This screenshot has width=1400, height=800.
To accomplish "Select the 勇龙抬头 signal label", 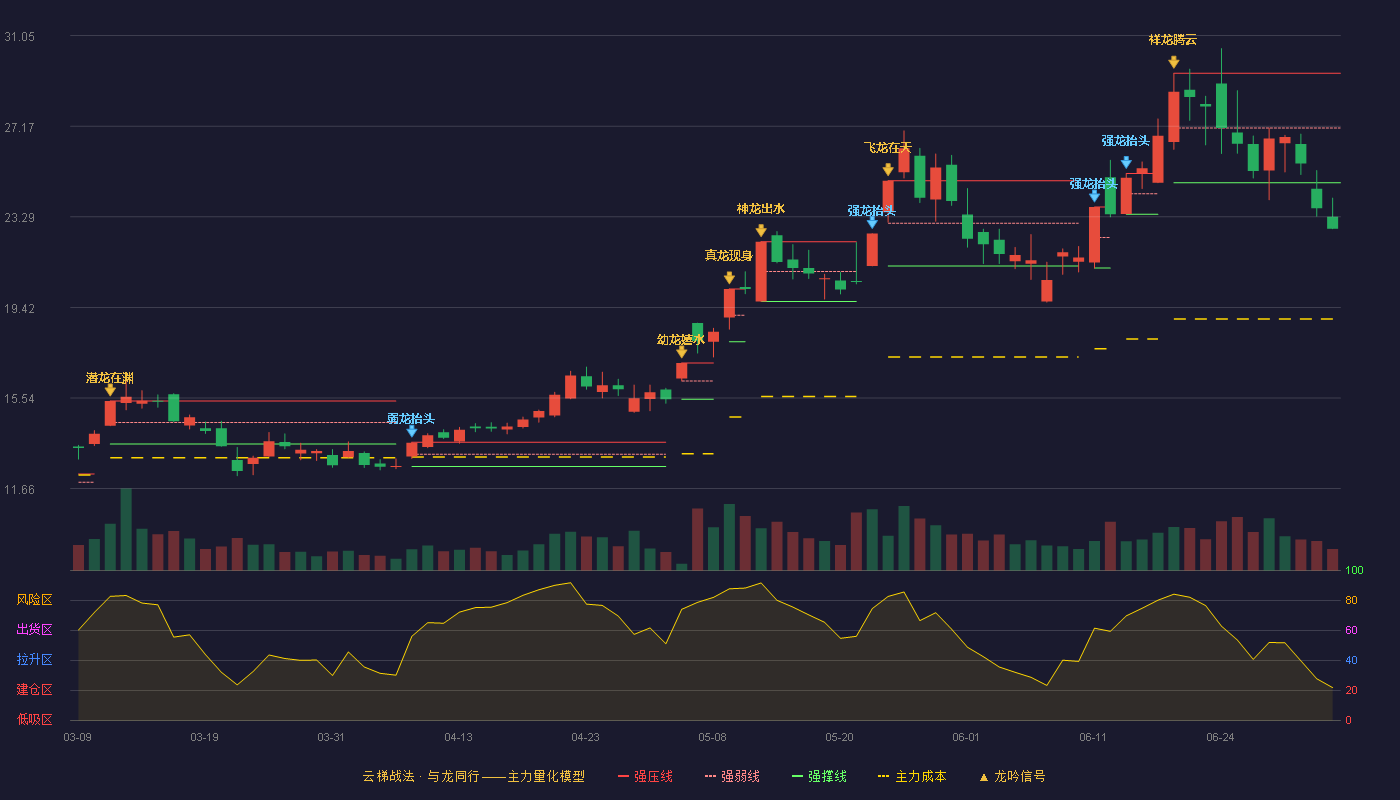I will click(411, 418).
